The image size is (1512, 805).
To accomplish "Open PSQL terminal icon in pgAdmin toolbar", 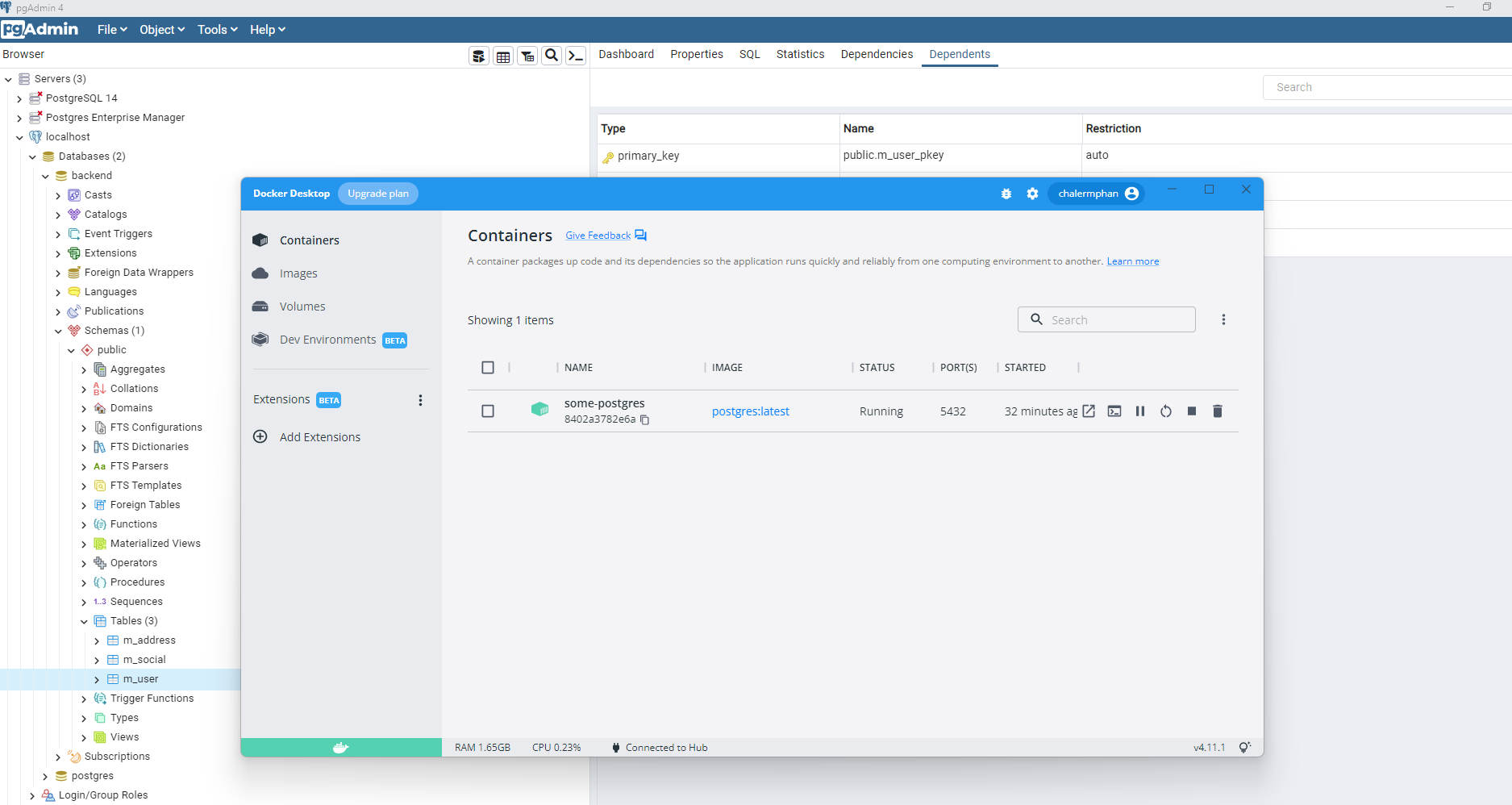I will [576, 56].
